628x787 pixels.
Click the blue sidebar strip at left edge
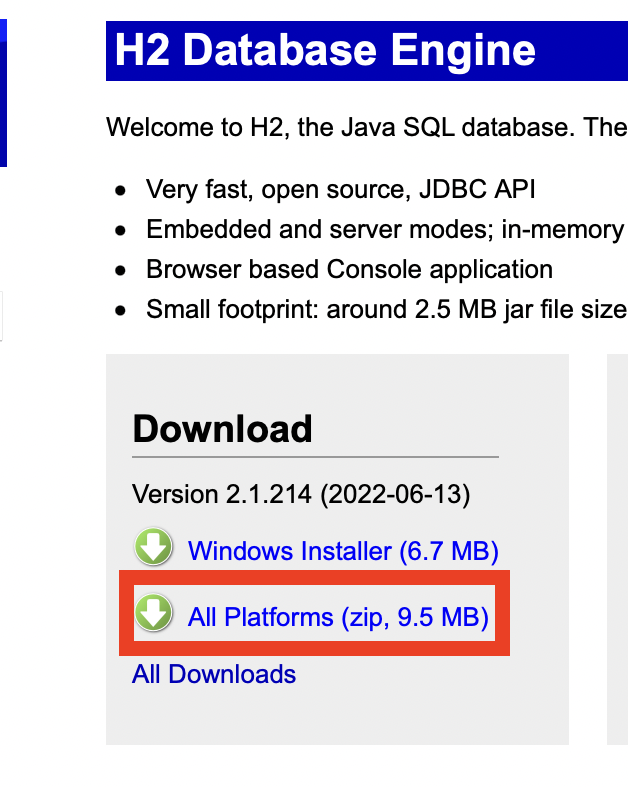pyautogui.click(x=3, y=90)
